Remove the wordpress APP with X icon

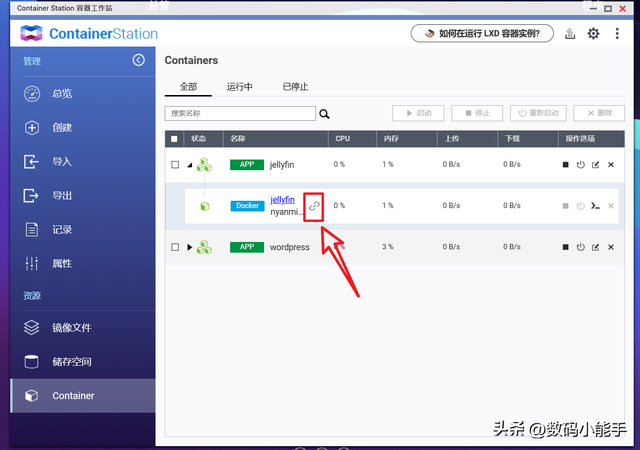pyautogui.click(x=611, y=247)
